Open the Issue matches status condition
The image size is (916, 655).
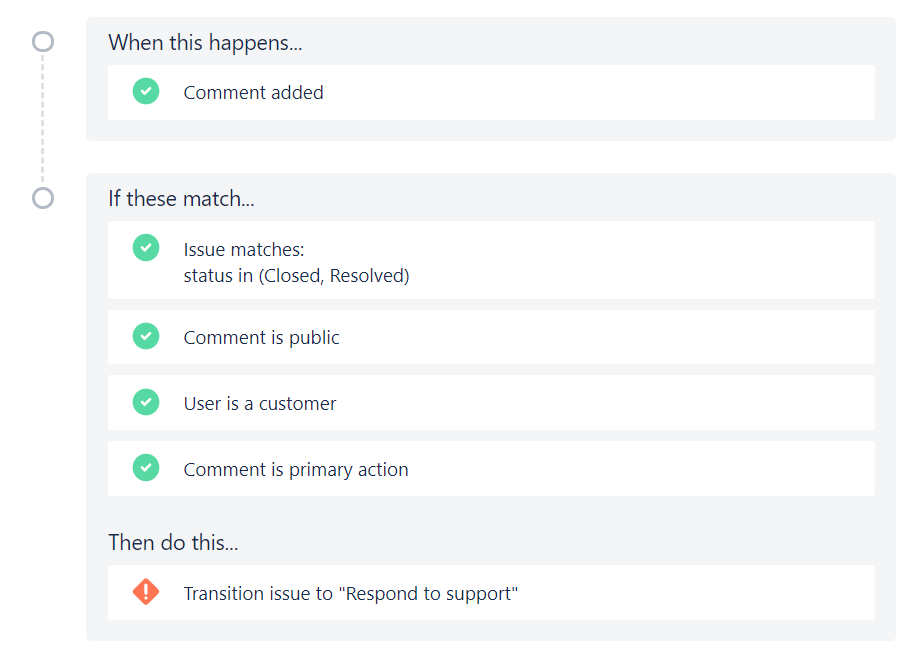pos(491,260)
